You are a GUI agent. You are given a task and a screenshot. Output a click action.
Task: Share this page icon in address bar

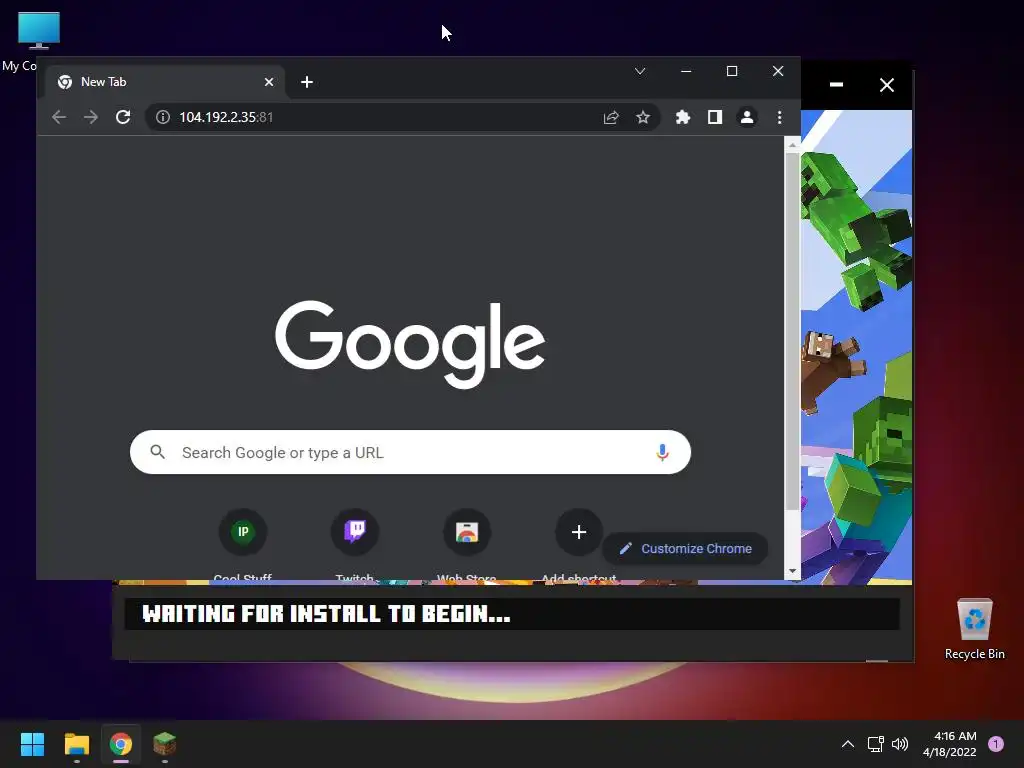click(611, 117)
